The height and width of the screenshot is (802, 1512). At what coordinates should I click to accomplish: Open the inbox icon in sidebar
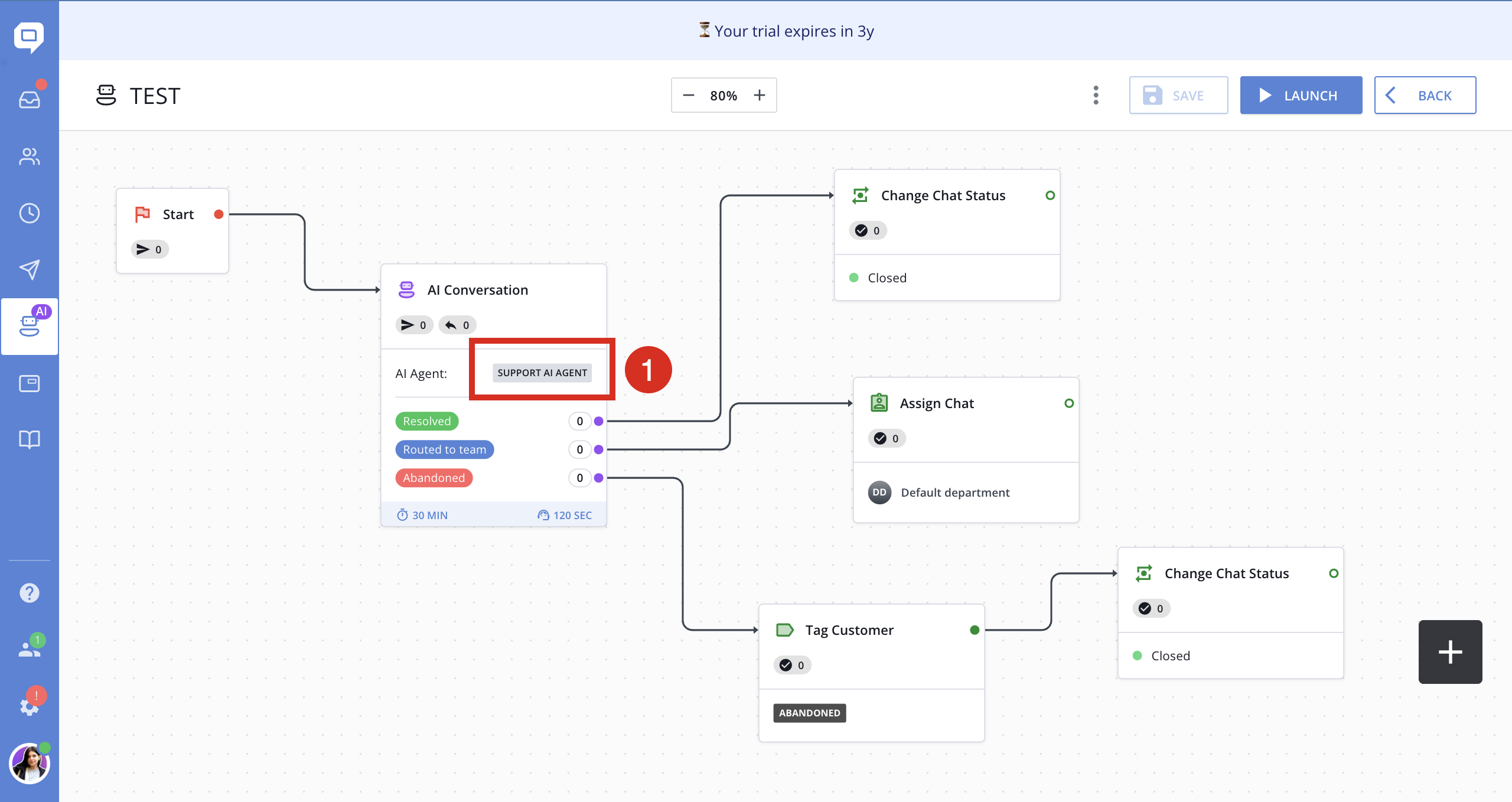pyautogui.click(x=30, y=99)
